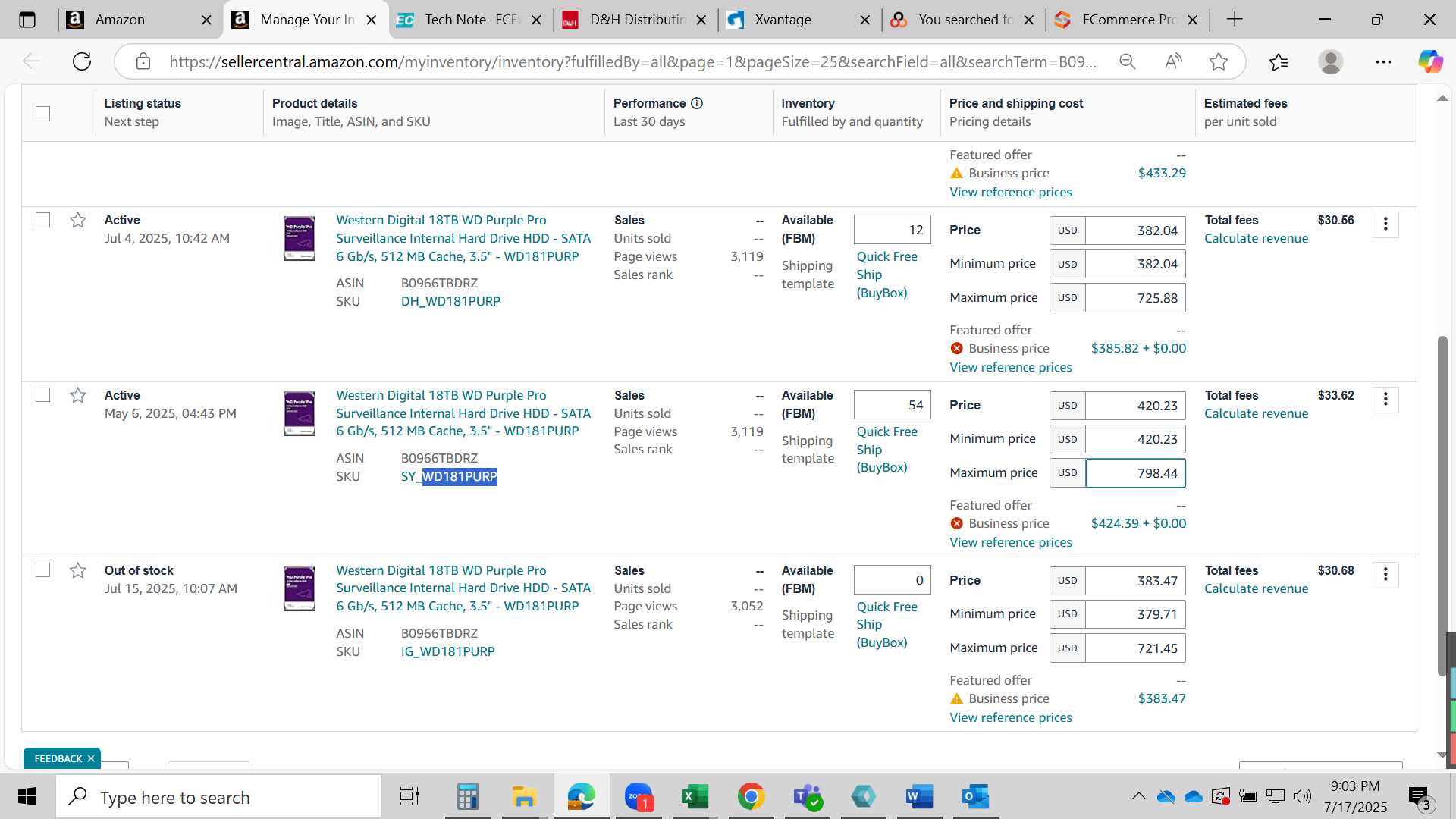Open Word from the taskbar
This screenshot has width=1456, height=819.
[x=919, y=797]
